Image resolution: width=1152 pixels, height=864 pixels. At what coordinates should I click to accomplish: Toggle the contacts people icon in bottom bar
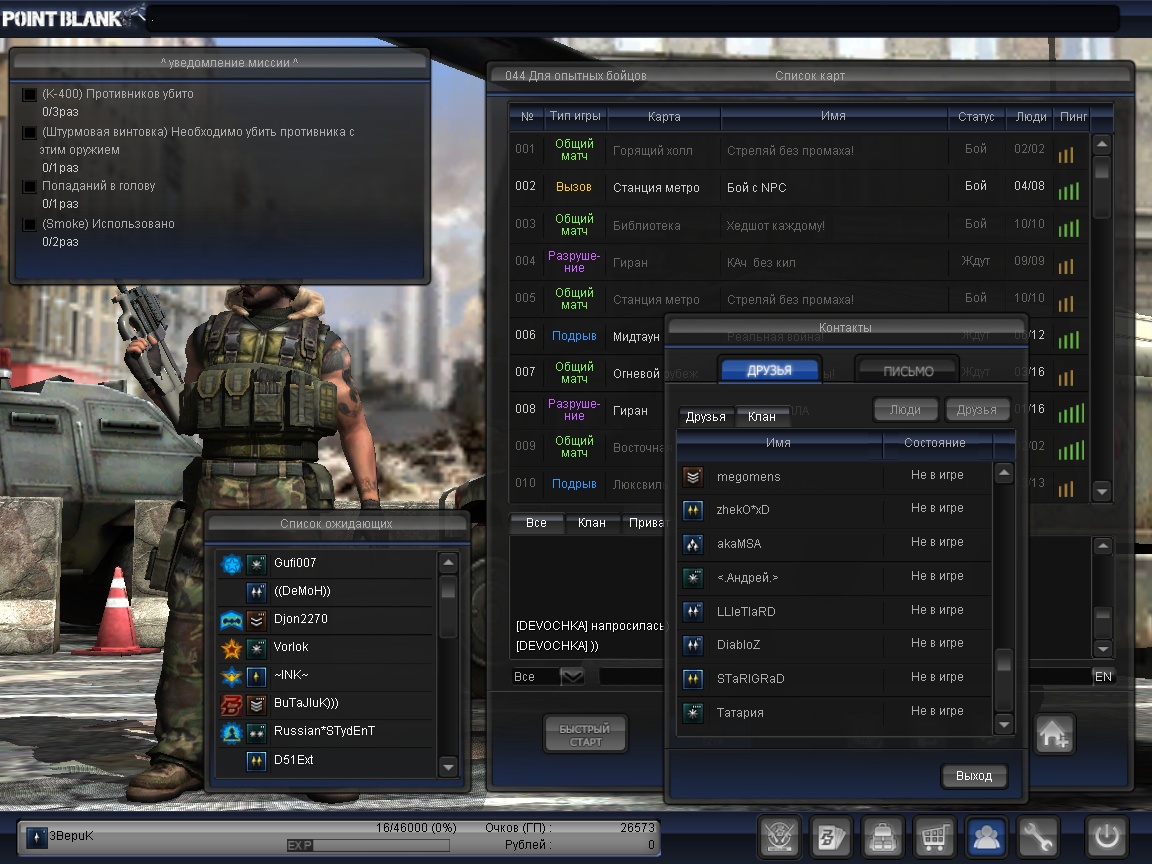[x=985, y=836]
